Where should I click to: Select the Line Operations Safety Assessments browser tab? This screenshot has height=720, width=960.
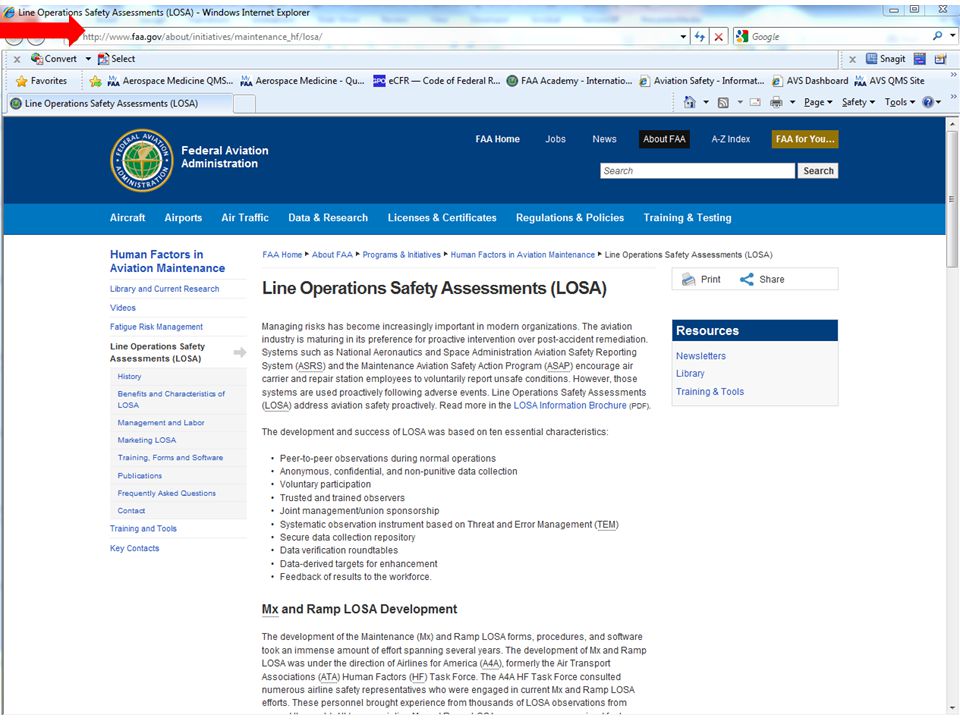119,103
